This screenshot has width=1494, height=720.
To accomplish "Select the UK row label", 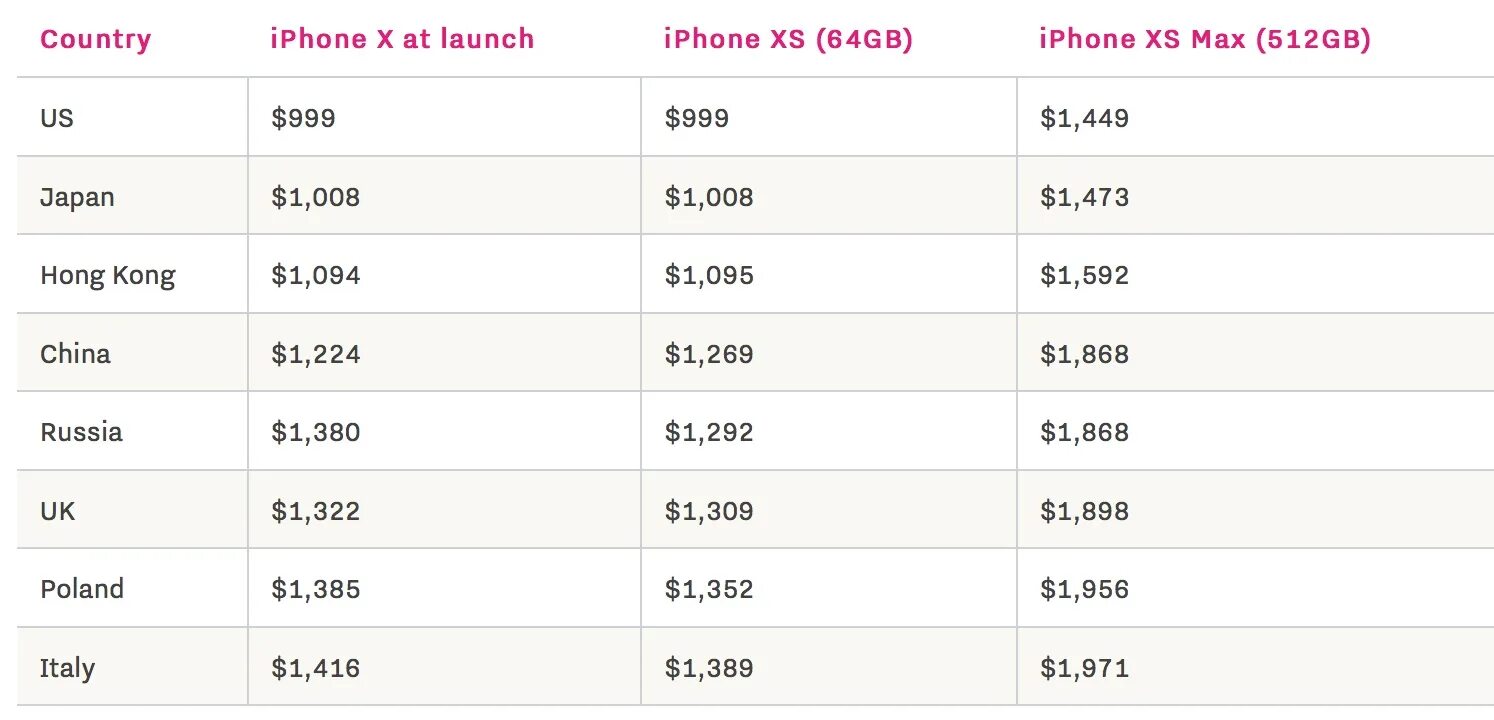I will click(x=58, y=511).
